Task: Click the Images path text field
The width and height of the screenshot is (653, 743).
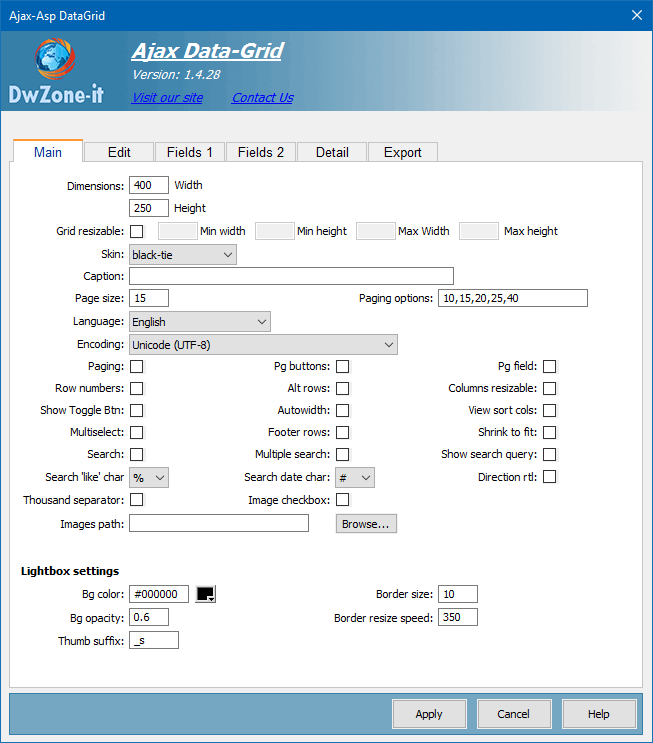Action: [219, 523]
